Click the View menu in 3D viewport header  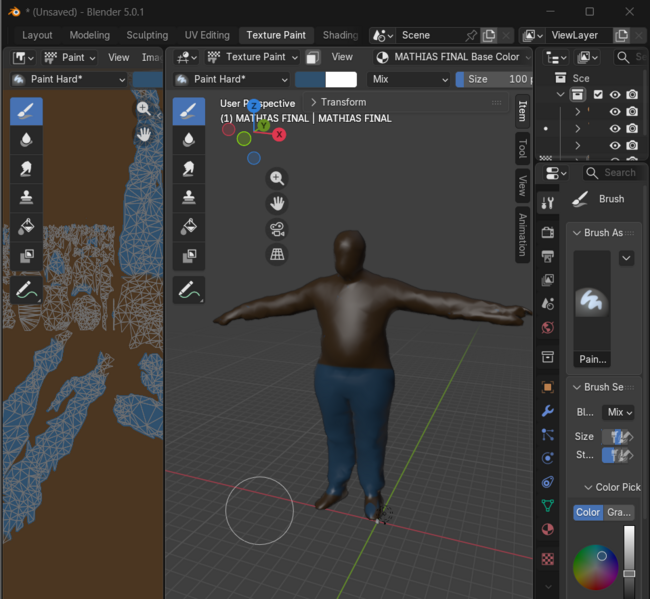[x=342, y=57]
